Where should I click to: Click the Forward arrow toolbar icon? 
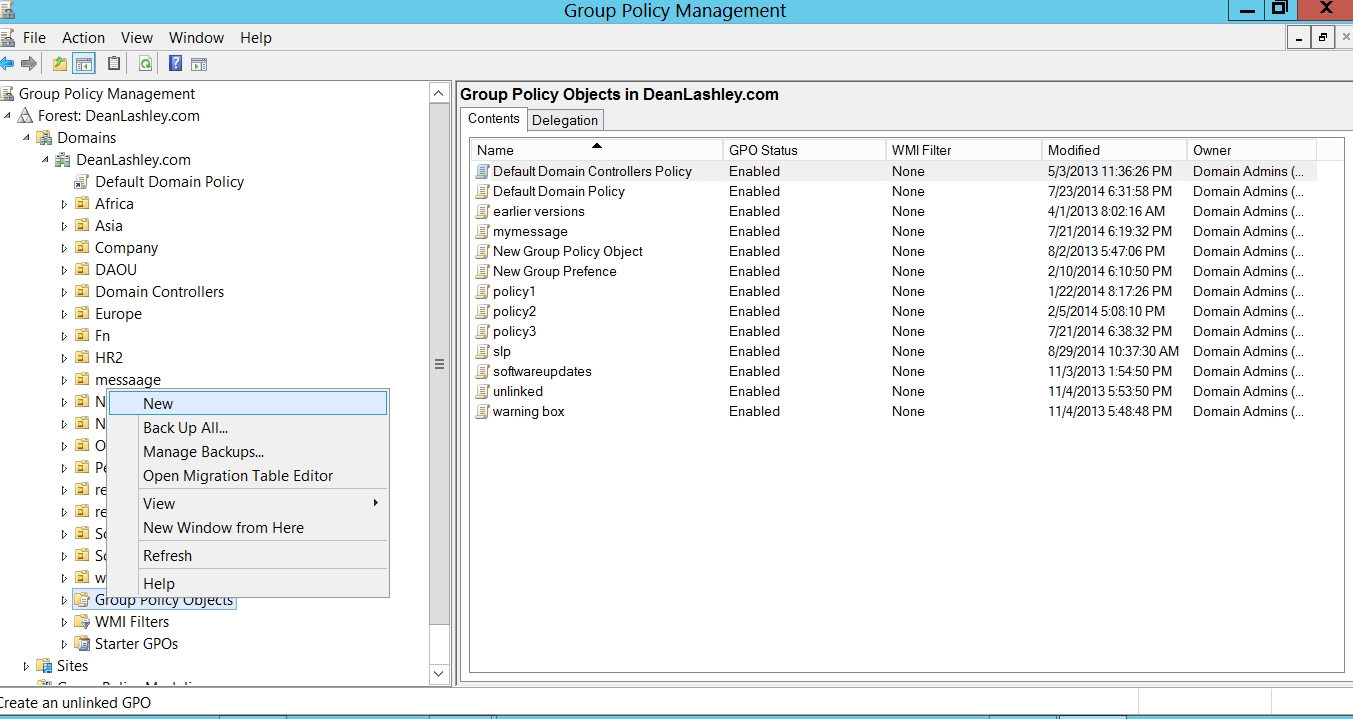pos(29,64)
